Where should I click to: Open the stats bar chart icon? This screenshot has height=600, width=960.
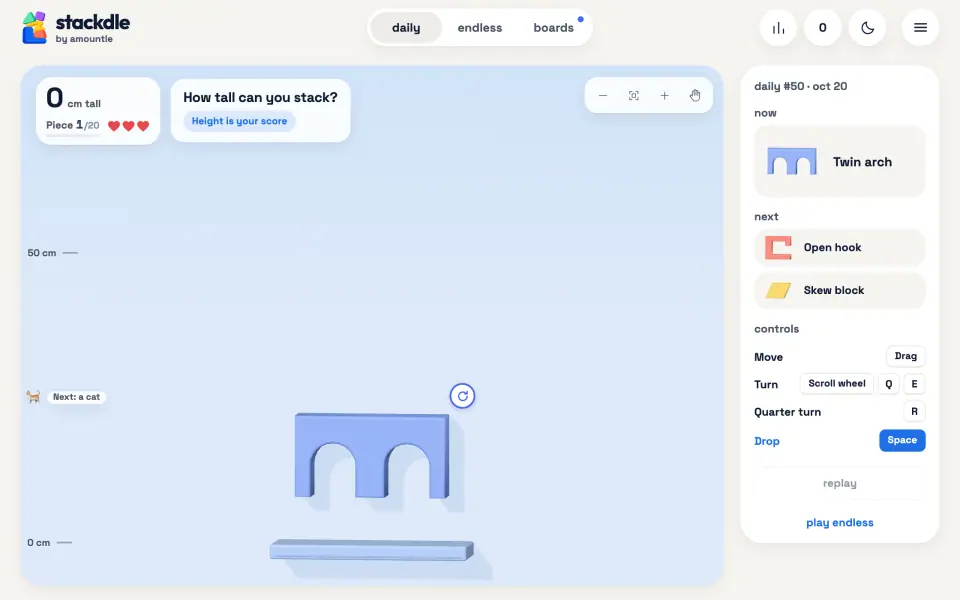point(778,28)
